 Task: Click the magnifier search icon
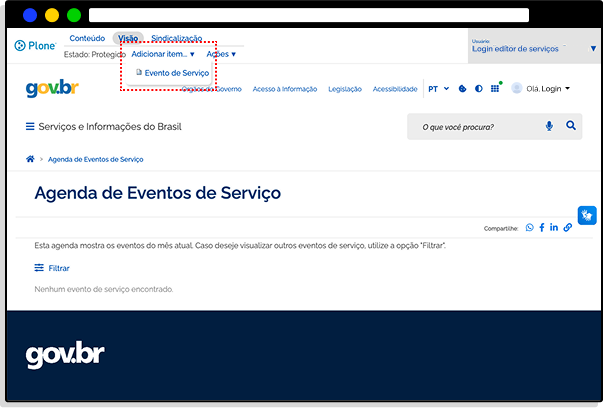coord(571,125)
